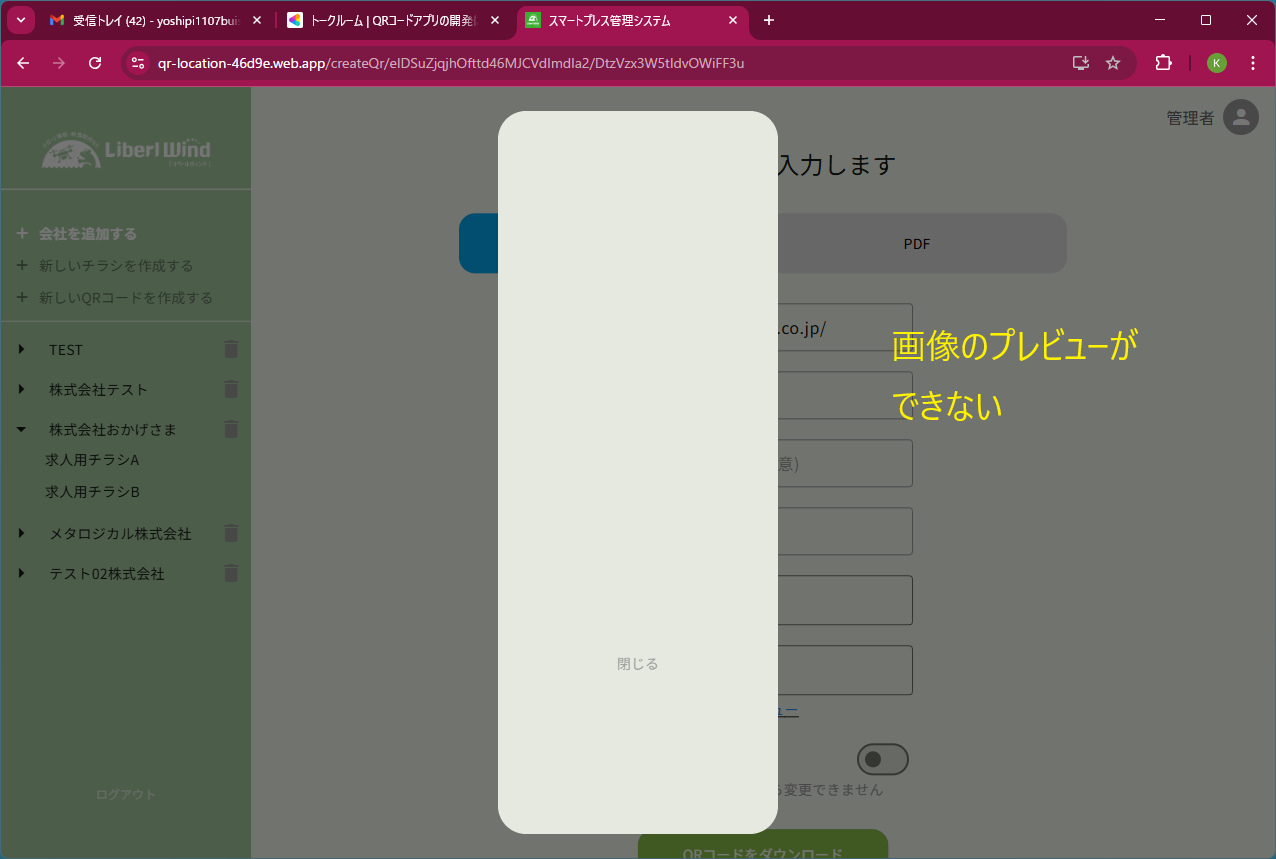Click the Chrome tab search chevron
Image resolution: width=1276 pixels, height=859 pixels.
click(x=21, y=20)
